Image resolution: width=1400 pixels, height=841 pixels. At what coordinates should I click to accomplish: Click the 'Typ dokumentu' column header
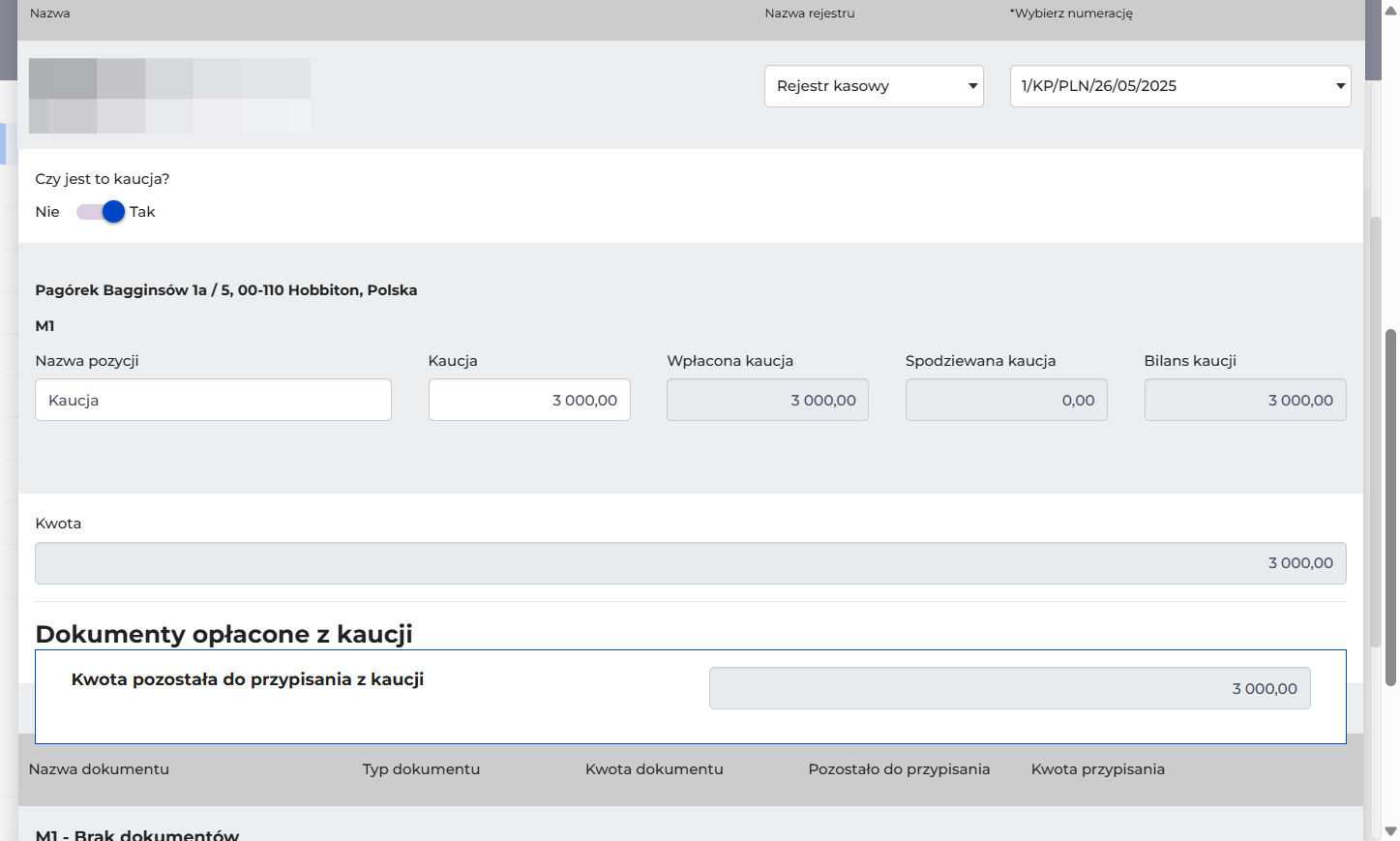(x=421, y=769)
